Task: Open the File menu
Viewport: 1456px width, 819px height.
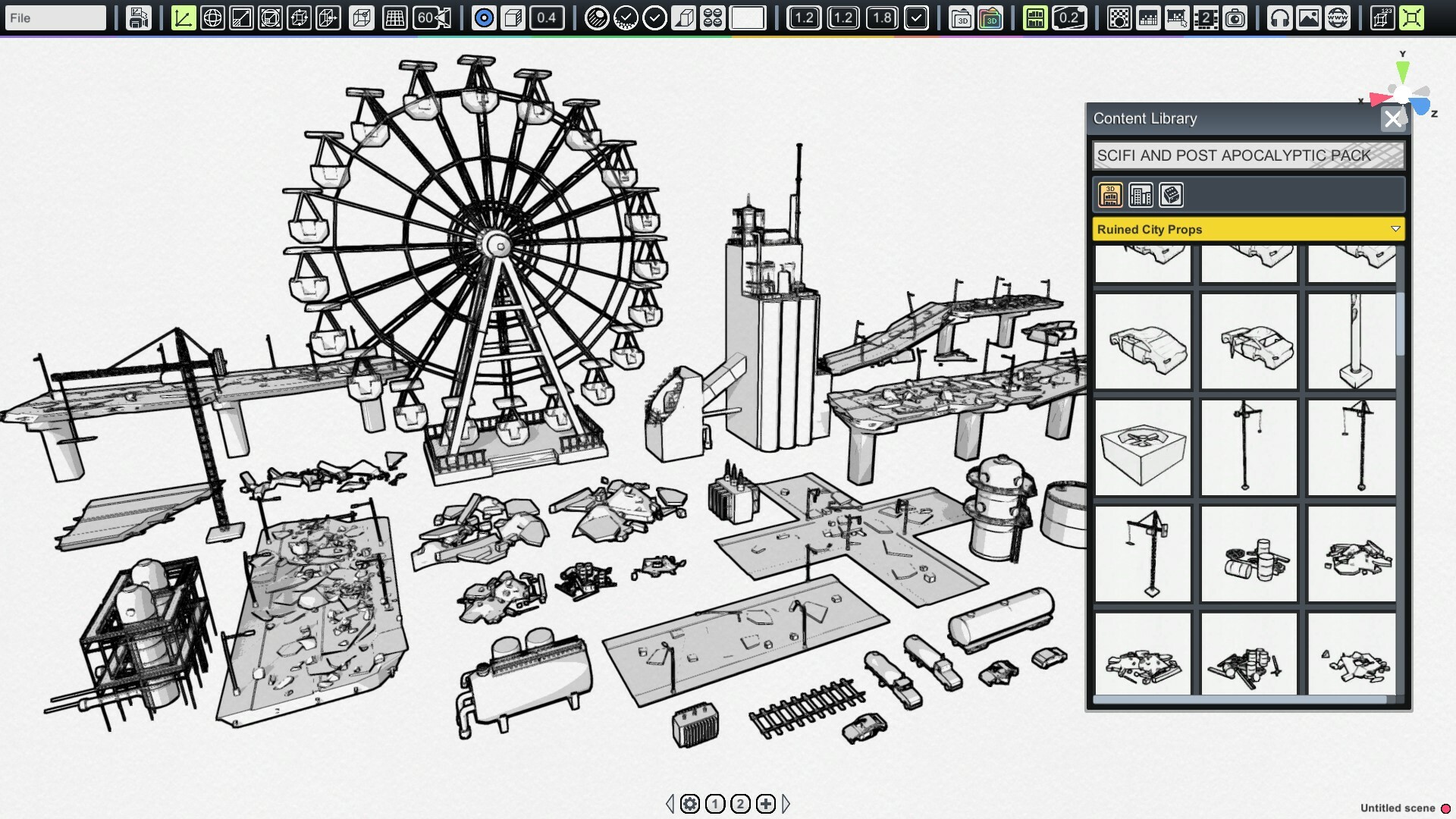Action: [55, 17]
